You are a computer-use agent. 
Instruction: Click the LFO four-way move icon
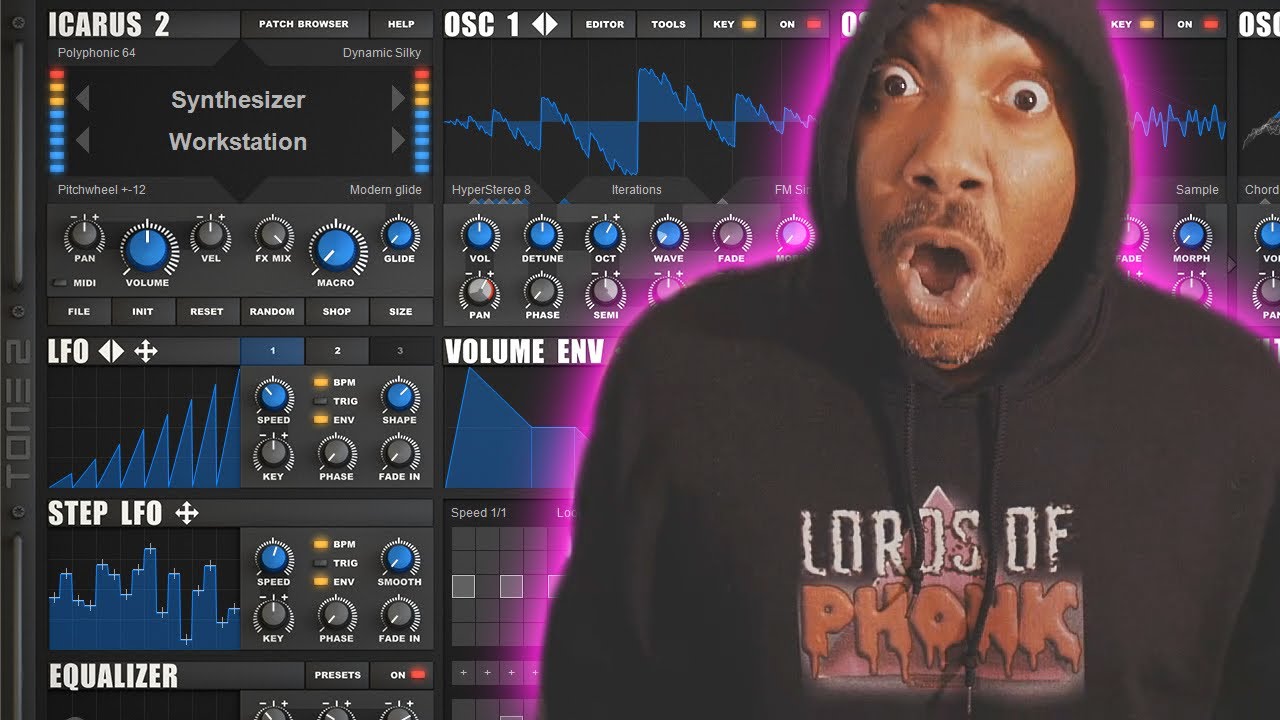click(146, 351)
